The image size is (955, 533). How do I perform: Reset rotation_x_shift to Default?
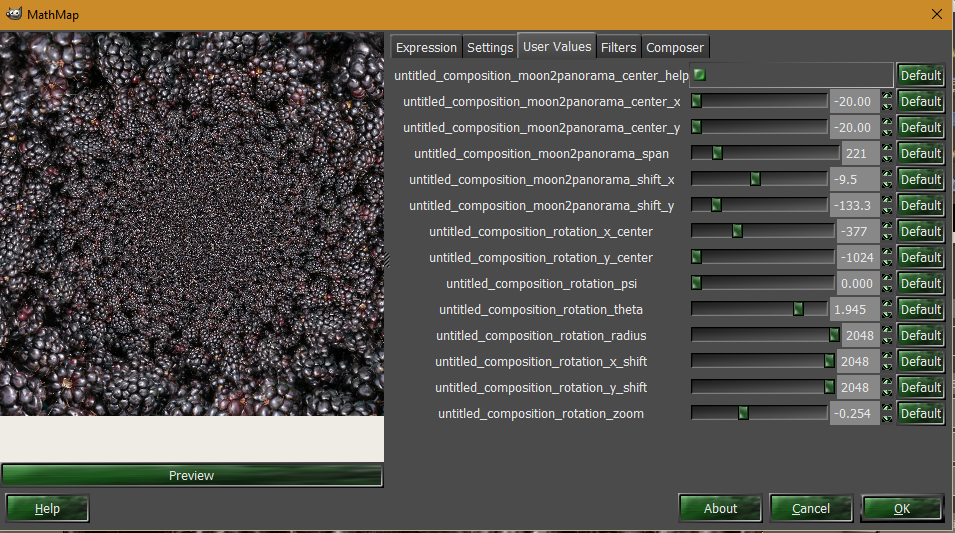920,362
